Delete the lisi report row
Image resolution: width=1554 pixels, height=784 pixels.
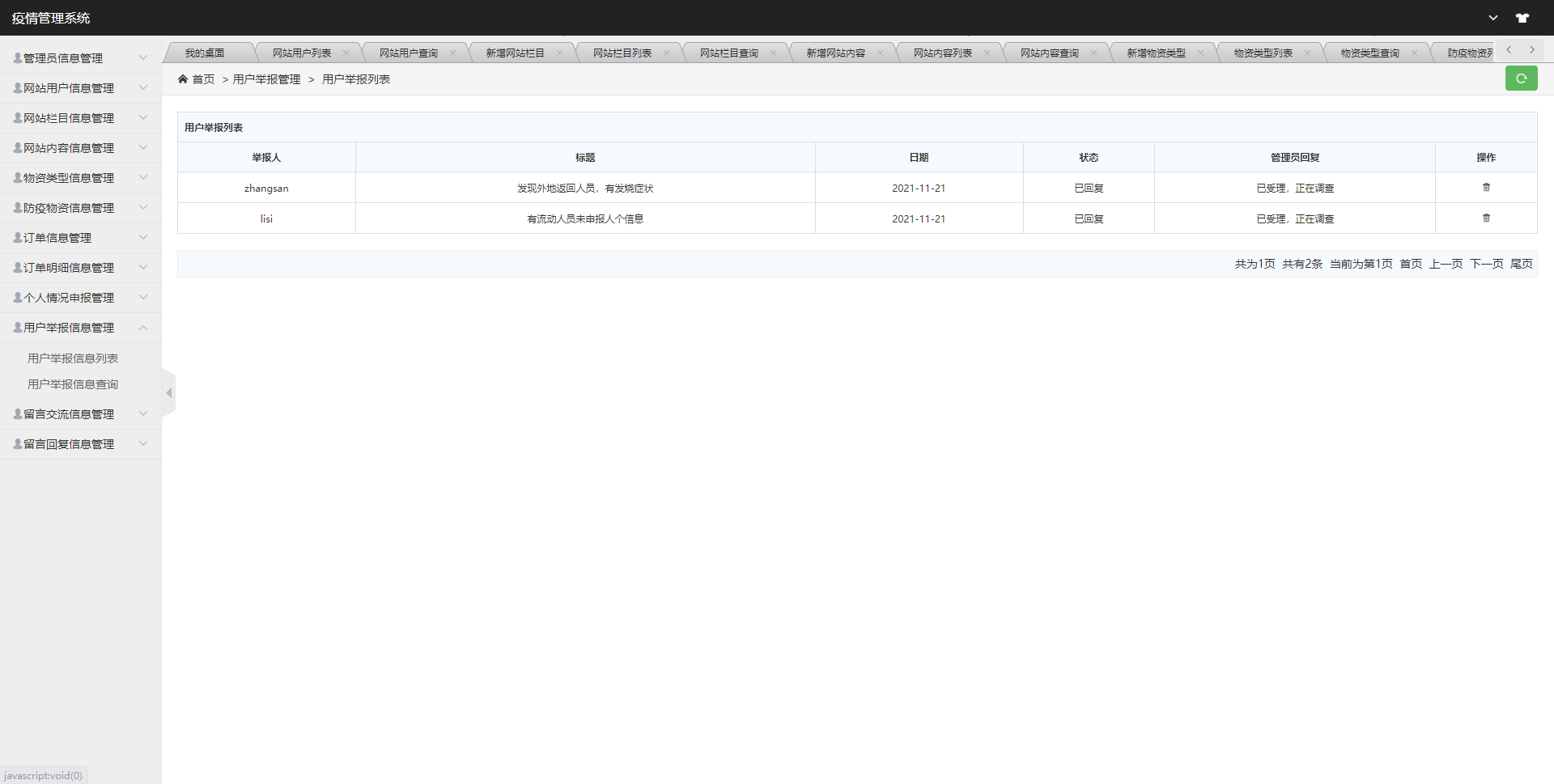(x=1486, y=218)
